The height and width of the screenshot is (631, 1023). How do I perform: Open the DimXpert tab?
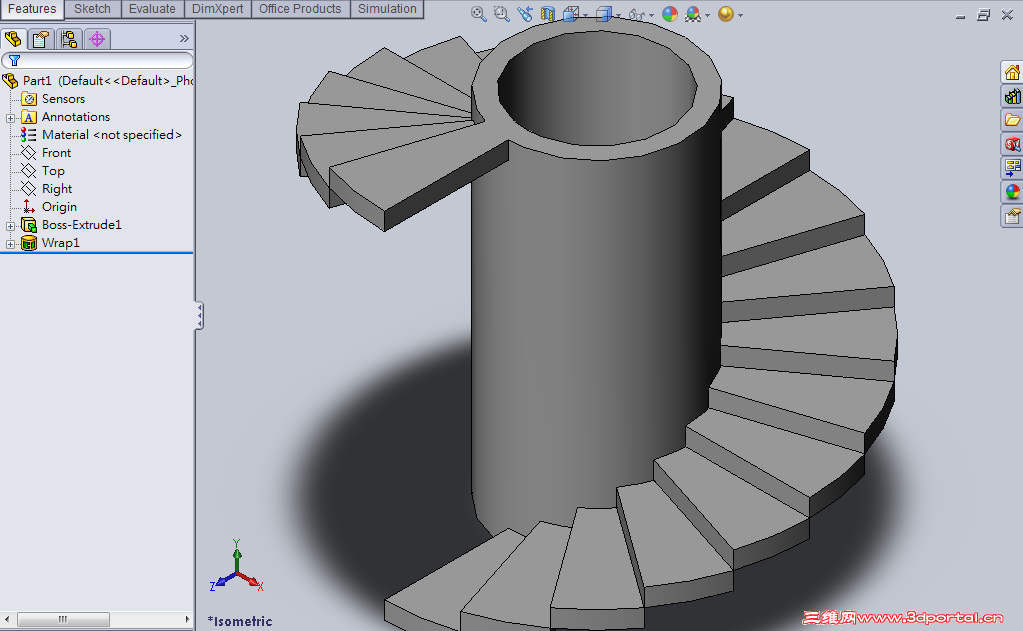click(217, 9)
